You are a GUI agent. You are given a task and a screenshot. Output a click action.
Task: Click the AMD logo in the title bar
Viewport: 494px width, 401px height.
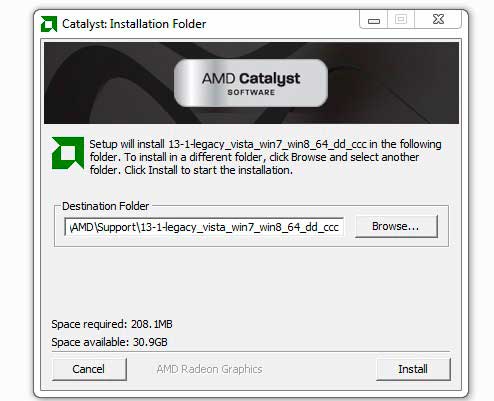pos(49,24)
